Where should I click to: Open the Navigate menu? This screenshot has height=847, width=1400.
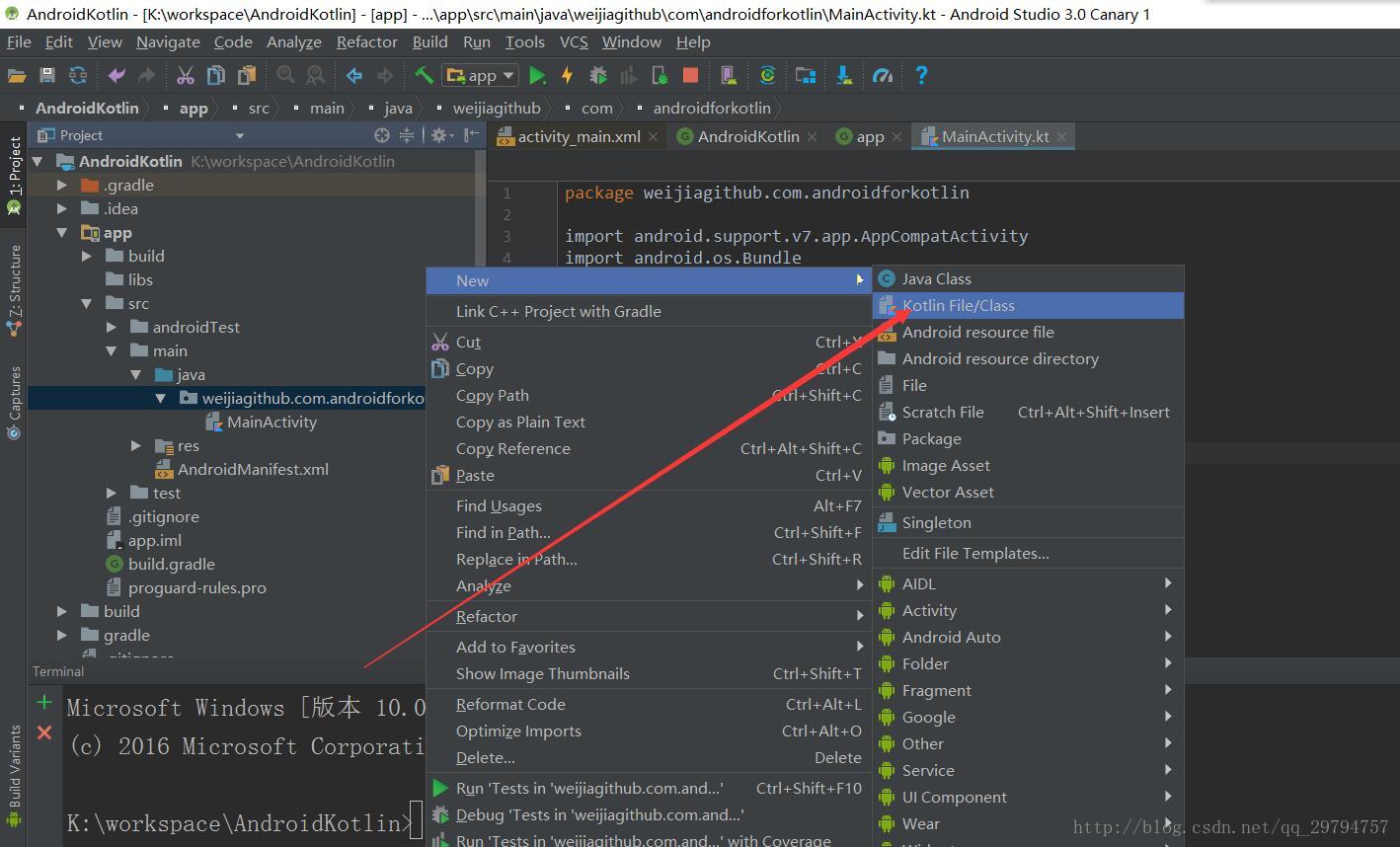click(x=168, y=41)
